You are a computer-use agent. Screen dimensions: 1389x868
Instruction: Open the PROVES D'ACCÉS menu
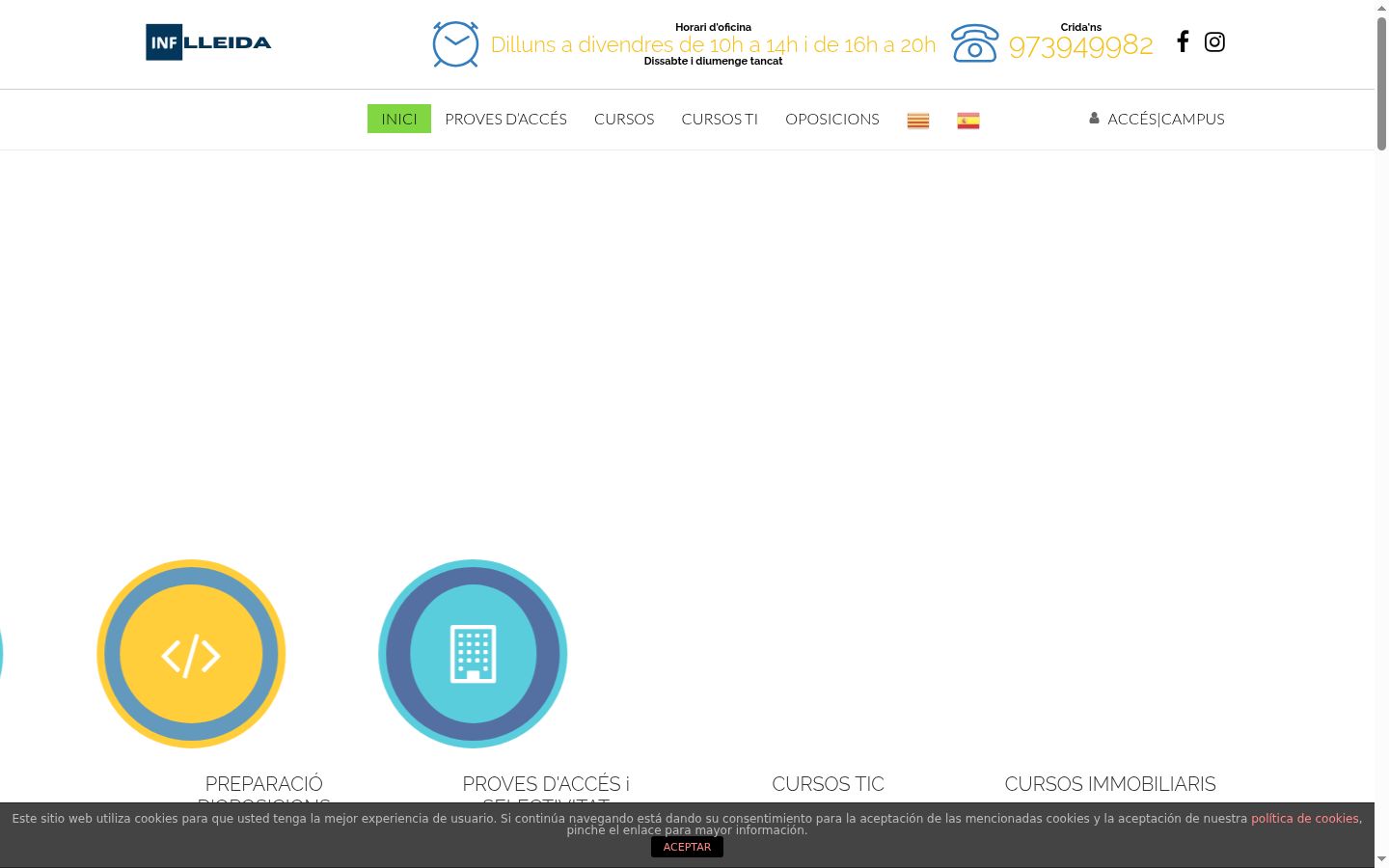[505, 119]
